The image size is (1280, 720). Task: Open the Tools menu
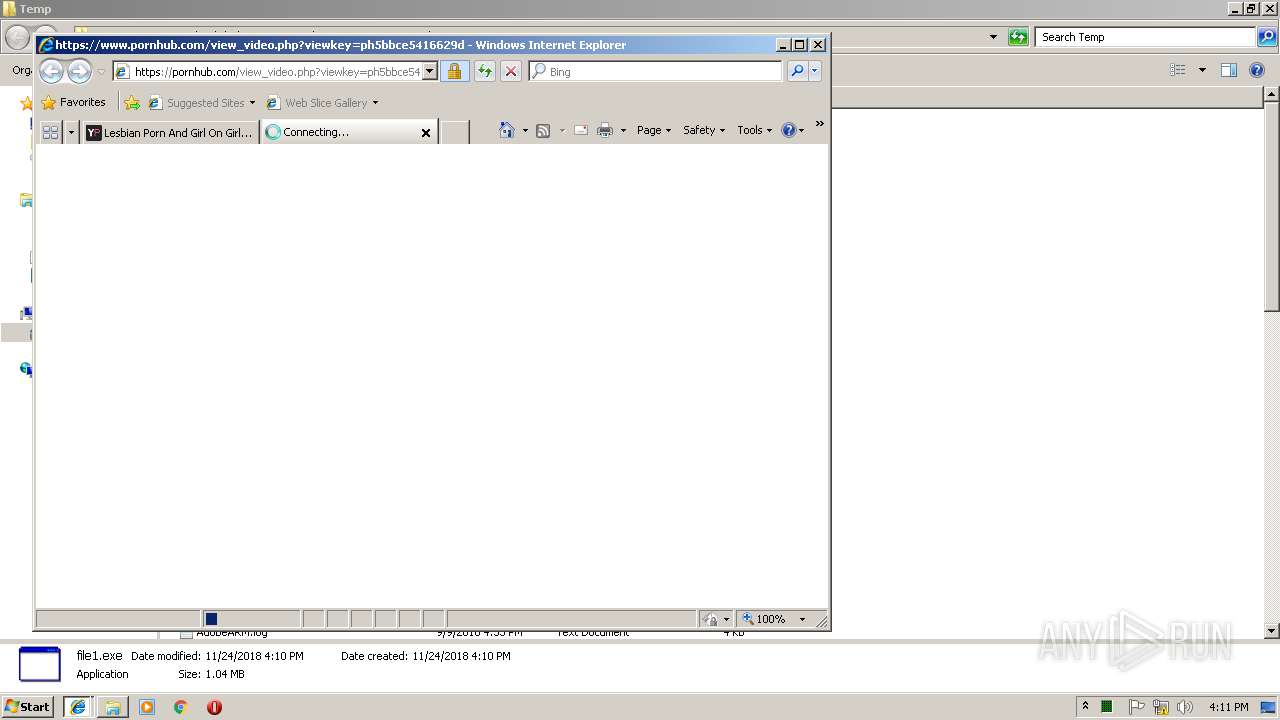(x=755, y=130)
